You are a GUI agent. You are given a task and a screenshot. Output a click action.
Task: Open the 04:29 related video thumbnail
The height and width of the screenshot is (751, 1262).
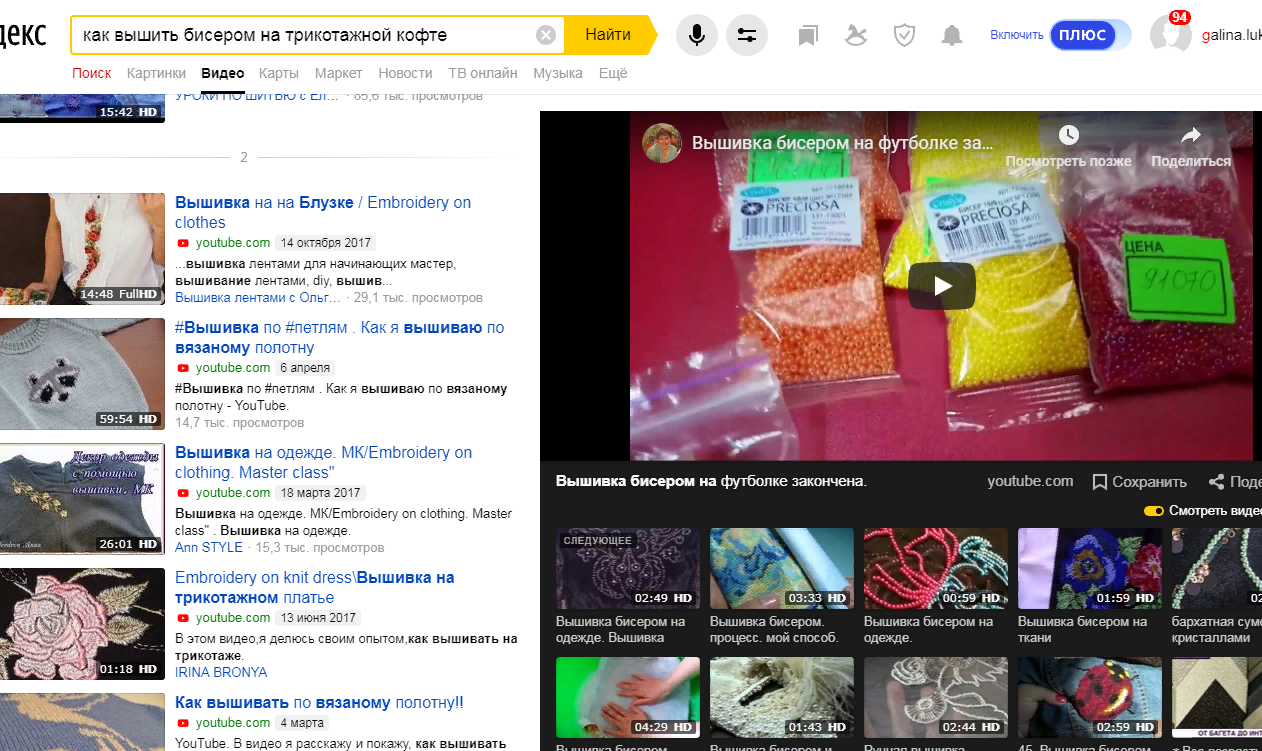[x=628, y=697]
